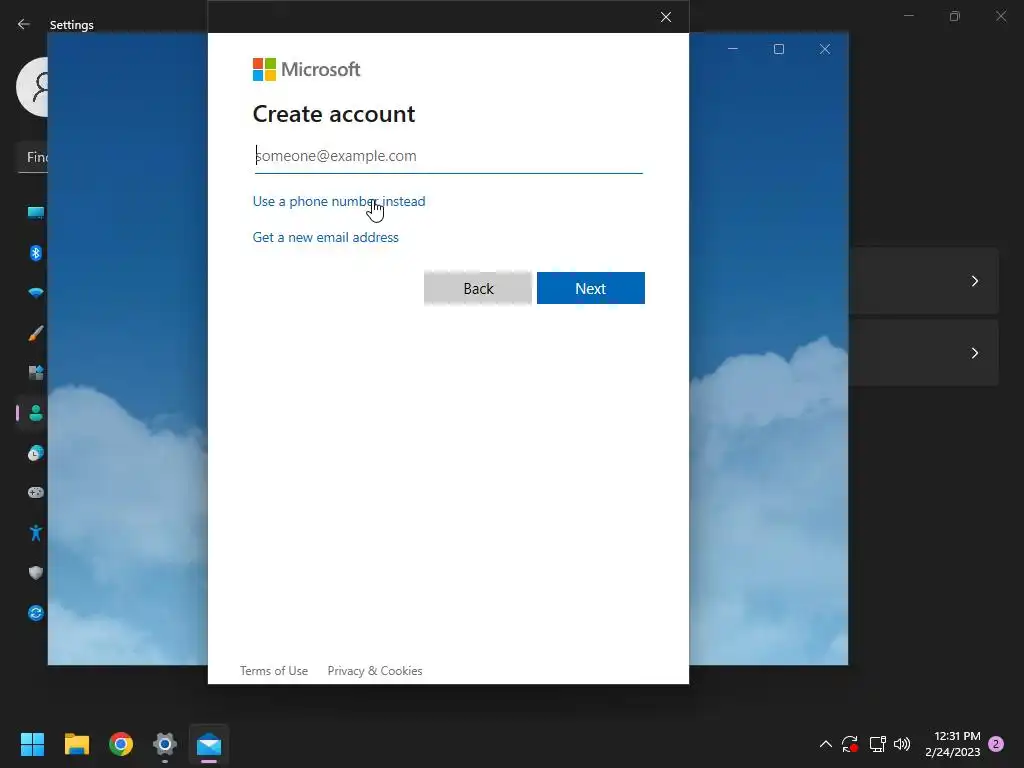Launch Google Chrome from taskbar
The width and height of the screenshot is (1024, 768).
tap(121, 744)
